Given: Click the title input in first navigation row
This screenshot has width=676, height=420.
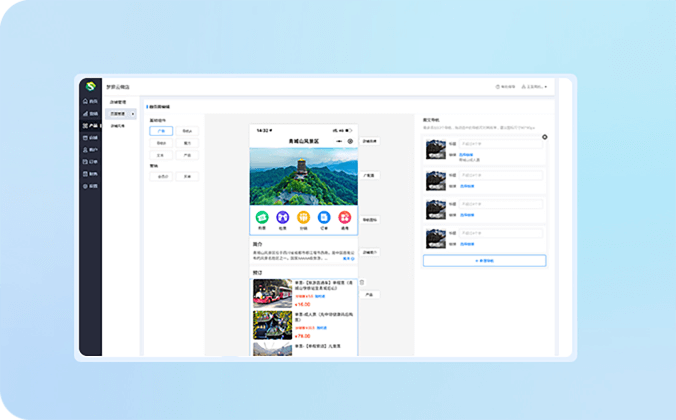Looking at the screenshot, I should pos(500,145).
